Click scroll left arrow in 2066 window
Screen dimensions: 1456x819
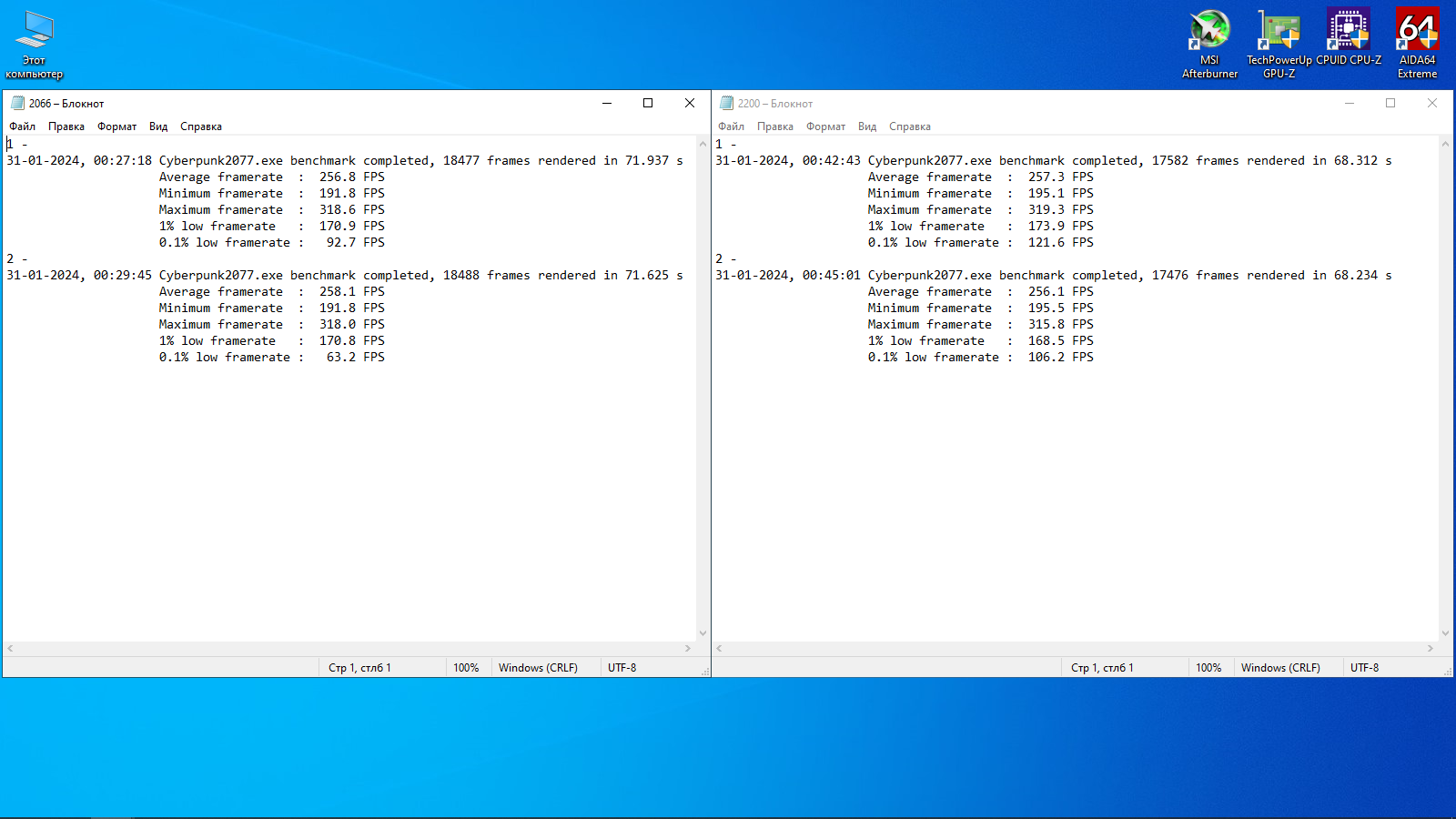(10, 649)
